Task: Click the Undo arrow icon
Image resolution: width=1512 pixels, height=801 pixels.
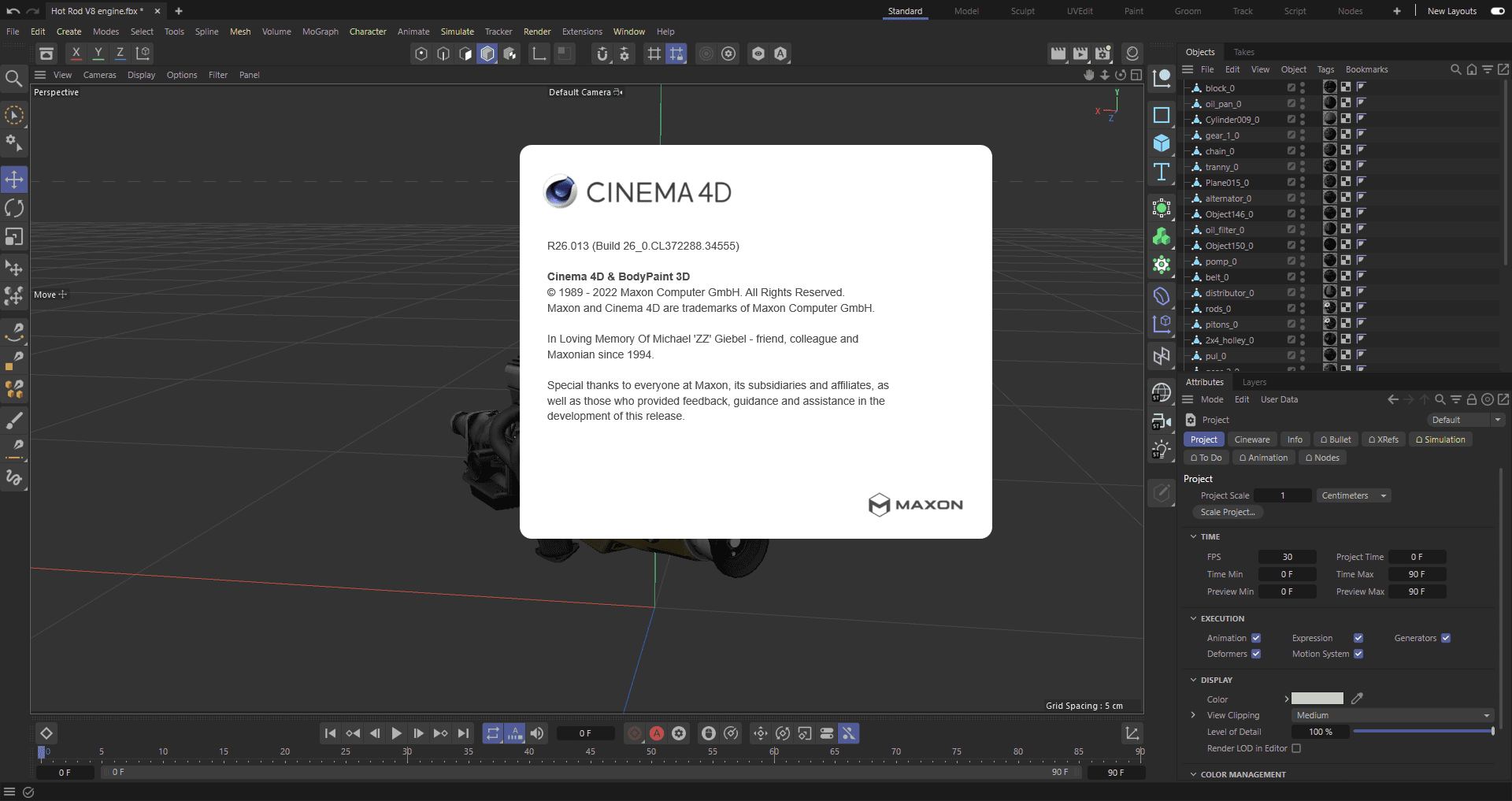Action: tap(13, 11)
